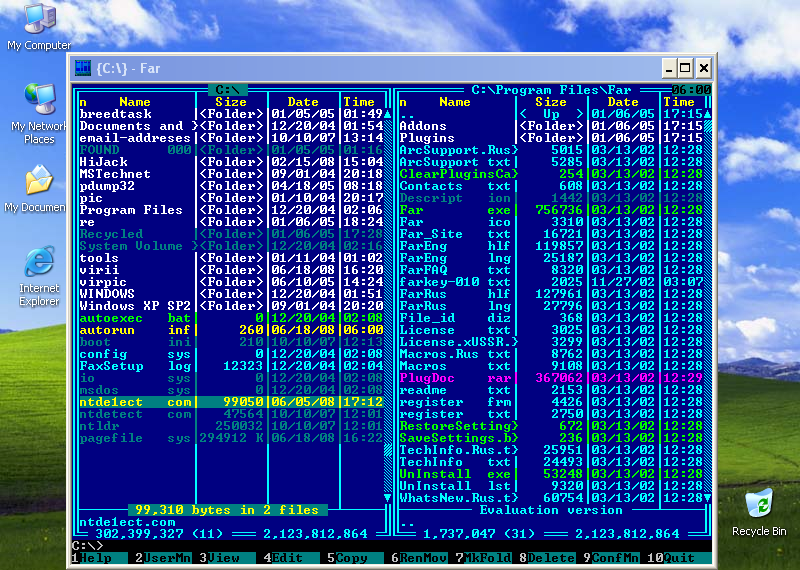Click the left panel Date column header
The height and width of the screenshot is (570, 800).
point(303,102)
